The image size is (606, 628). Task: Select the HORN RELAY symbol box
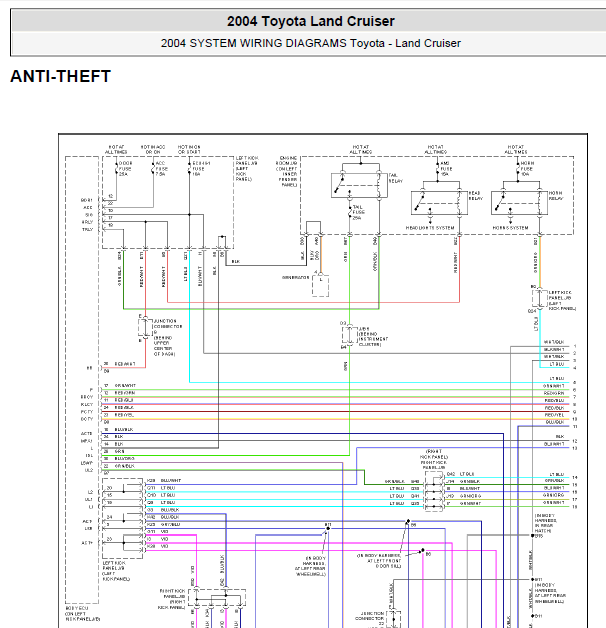tap(519, 203)
